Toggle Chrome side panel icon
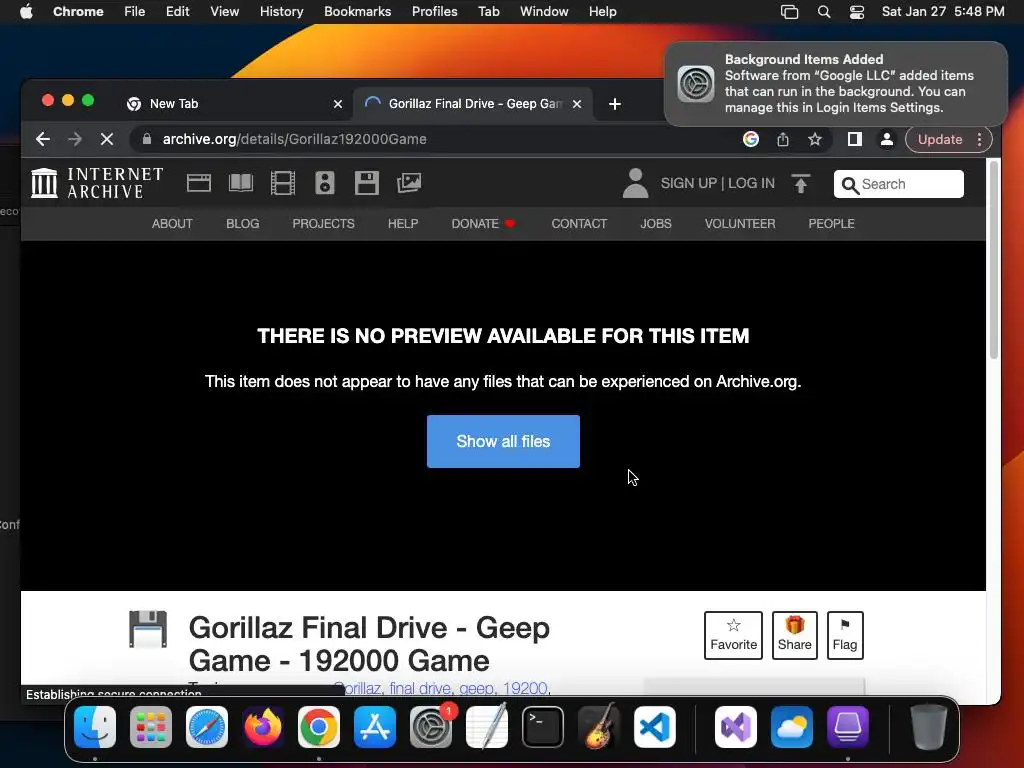Image resolution: width=1024 pixels, height=768 pixels. pyautogui.click(x=854, y=139)
